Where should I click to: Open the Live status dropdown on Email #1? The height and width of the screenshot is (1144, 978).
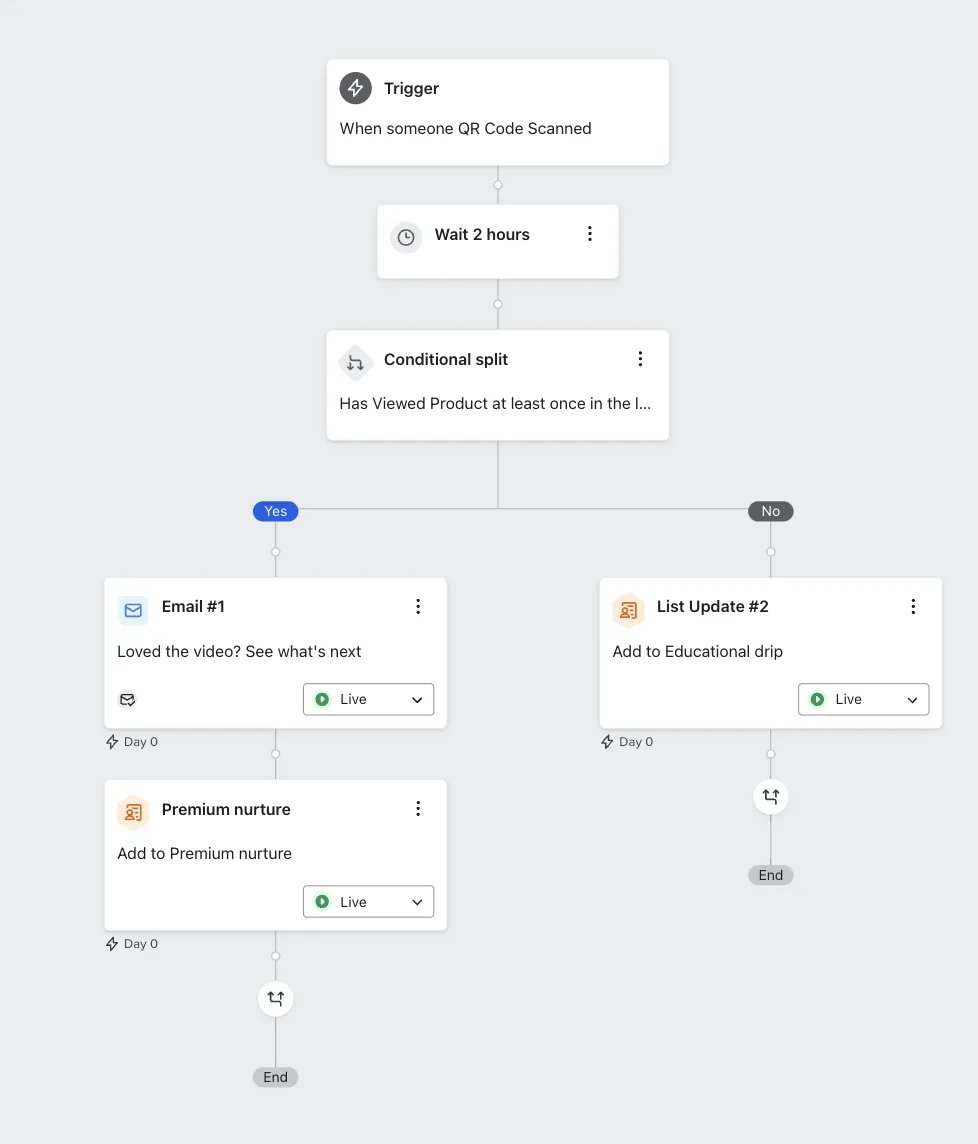[x=420, y=699]
